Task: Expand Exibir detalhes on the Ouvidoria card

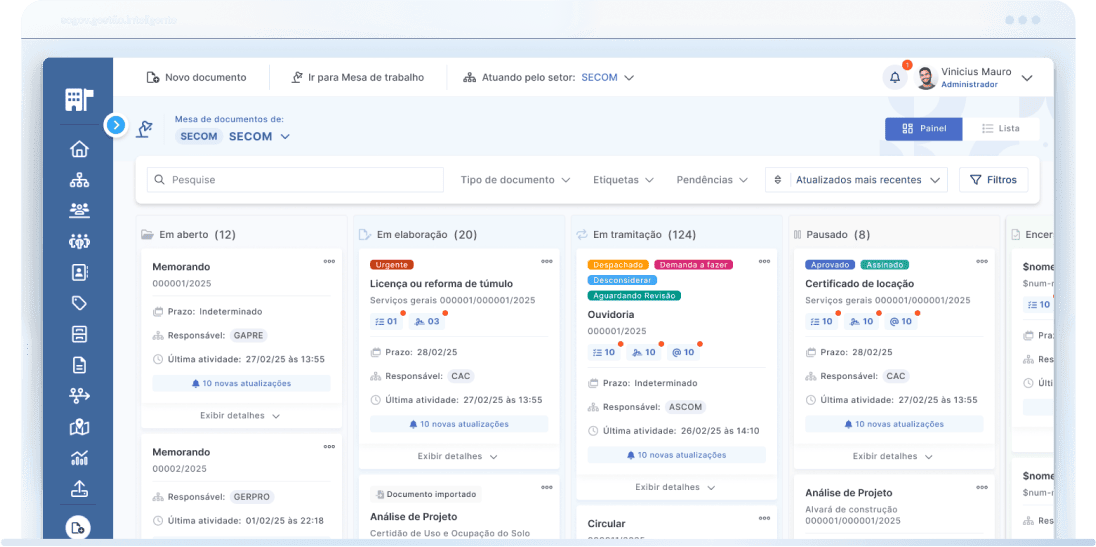Action: tap(676, 487)
